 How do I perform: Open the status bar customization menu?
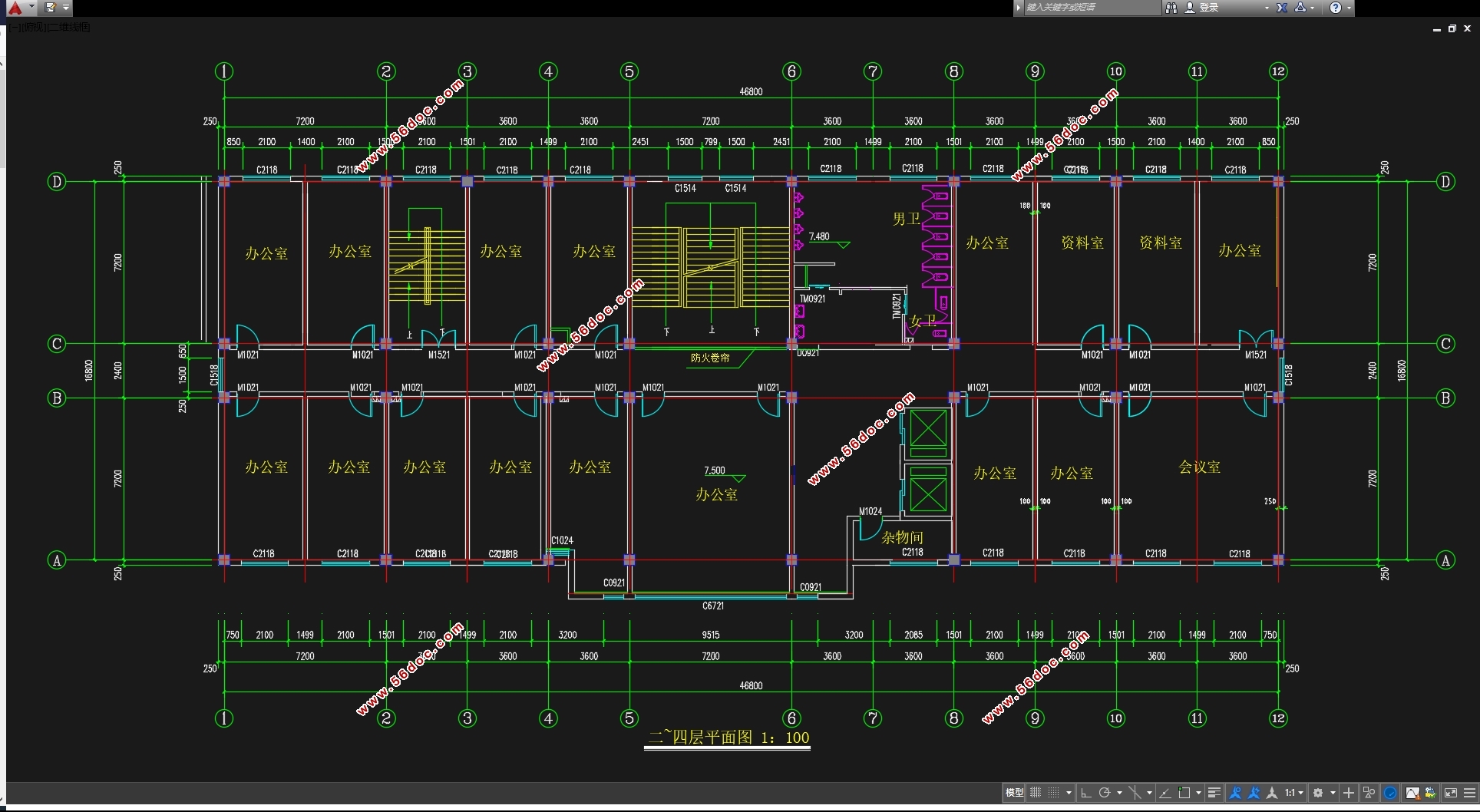click(1469, 793)
